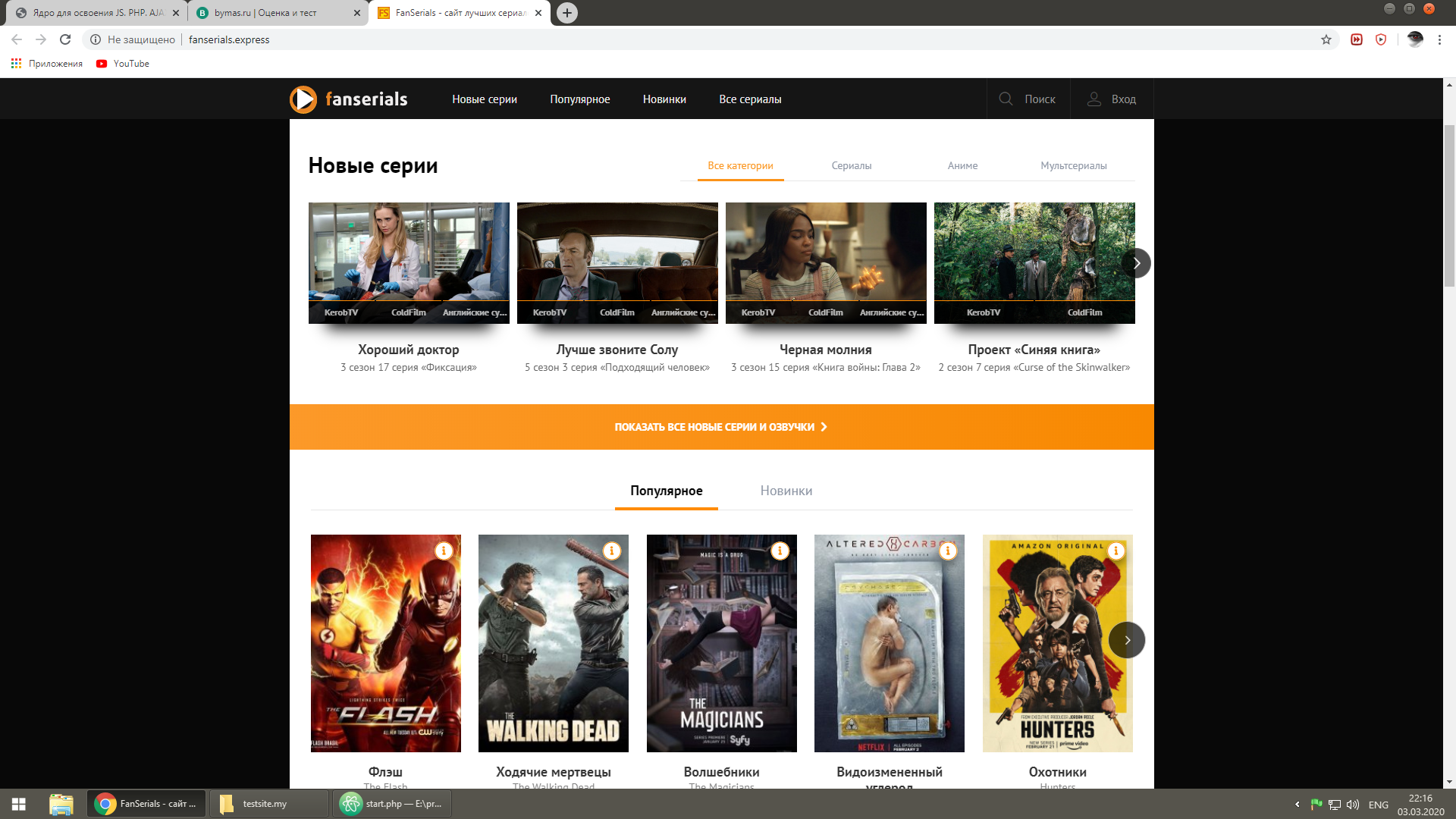The height and width of the screenshot is (819, 1456).
Task: Open the search magnifier icon
Action: (x=1006, y=99)
